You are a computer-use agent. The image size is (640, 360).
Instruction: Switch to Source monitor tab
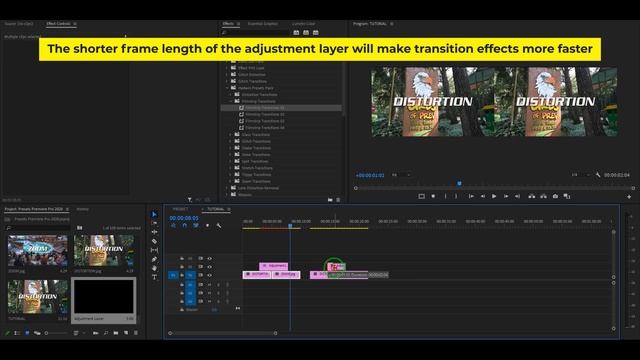tap(19, 24)
